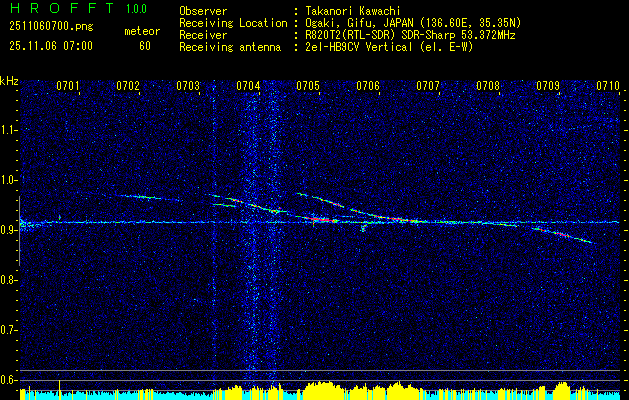The width and height of the screenshot is (629, 400).
Task: Click the filename 2511060700.png
Action: tap(51, 27)
